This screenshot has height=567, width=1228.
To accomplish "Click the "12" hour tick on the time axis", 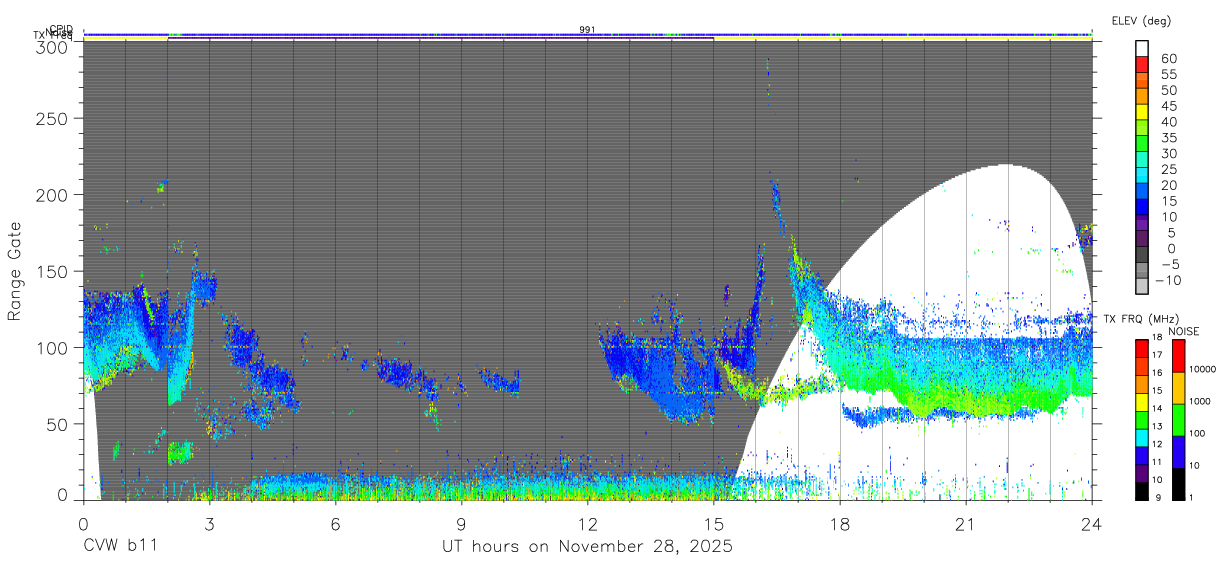I will tap(588, 523).
